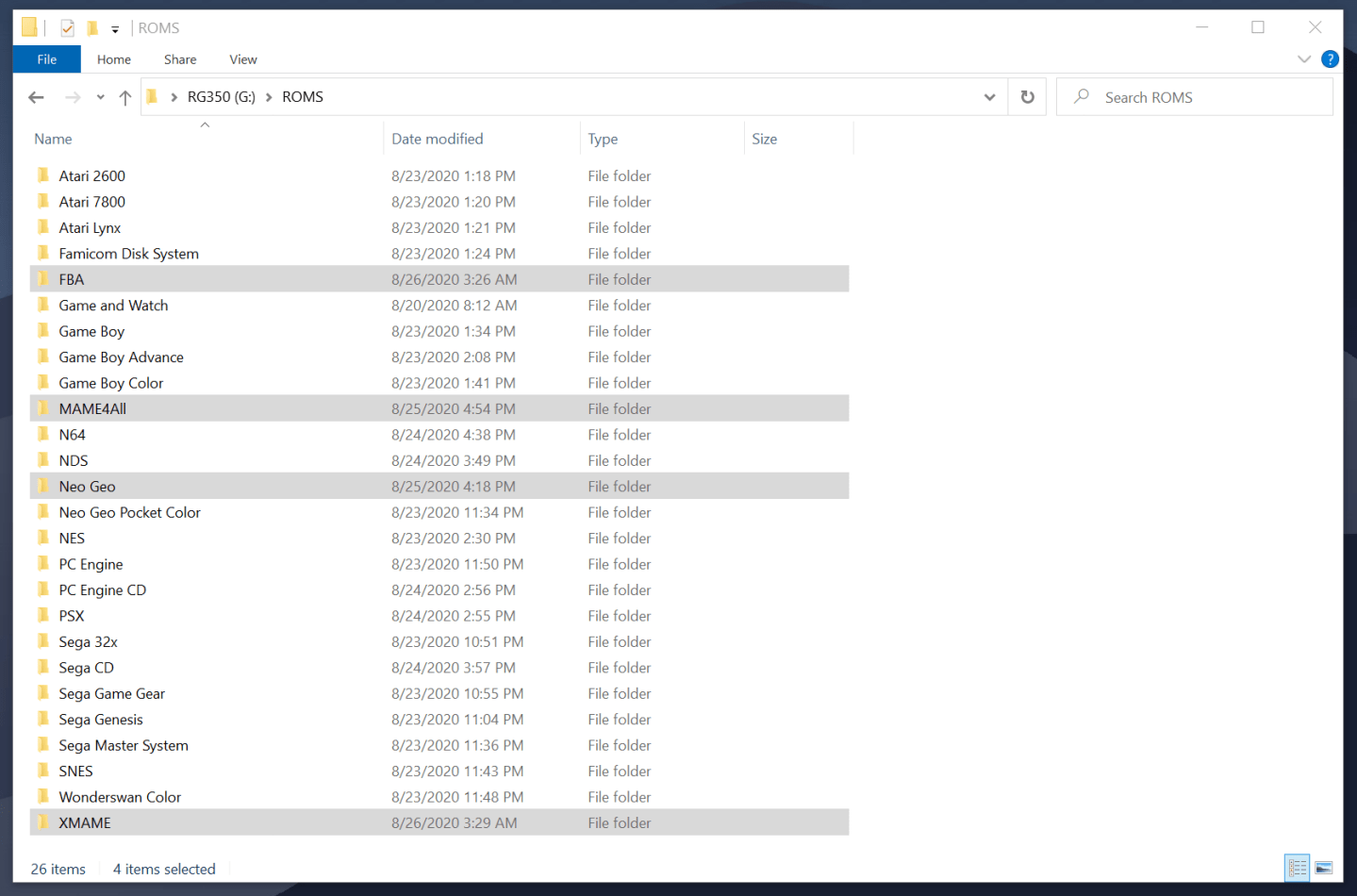This screenshot has height=896, width=1357.
Task: Click the RG350 (G:) breadcrumb
Action: (222, 97)
